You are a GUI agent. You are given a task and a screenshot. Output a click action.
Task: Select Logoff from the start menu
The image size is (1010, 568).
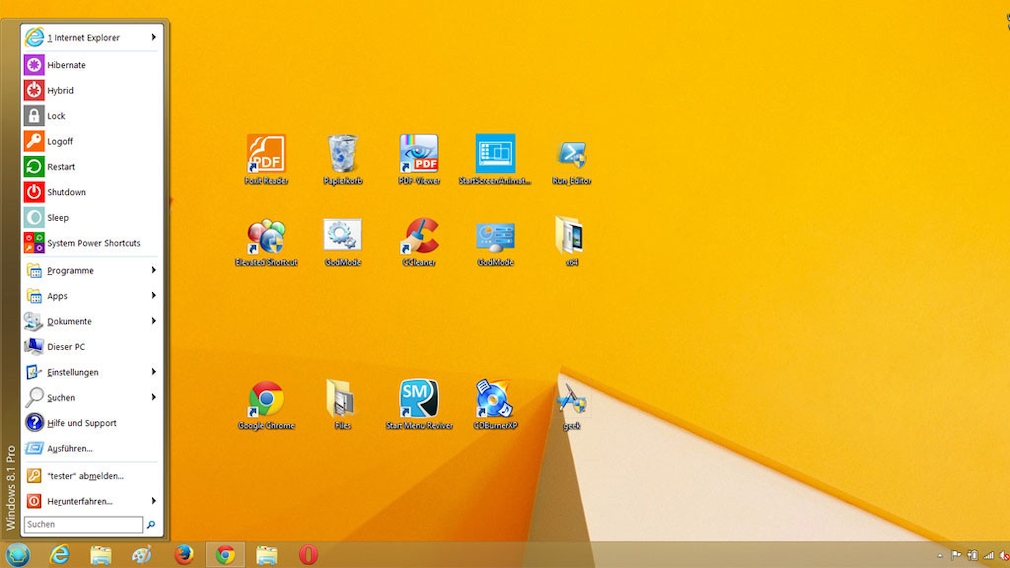(91, 141)
